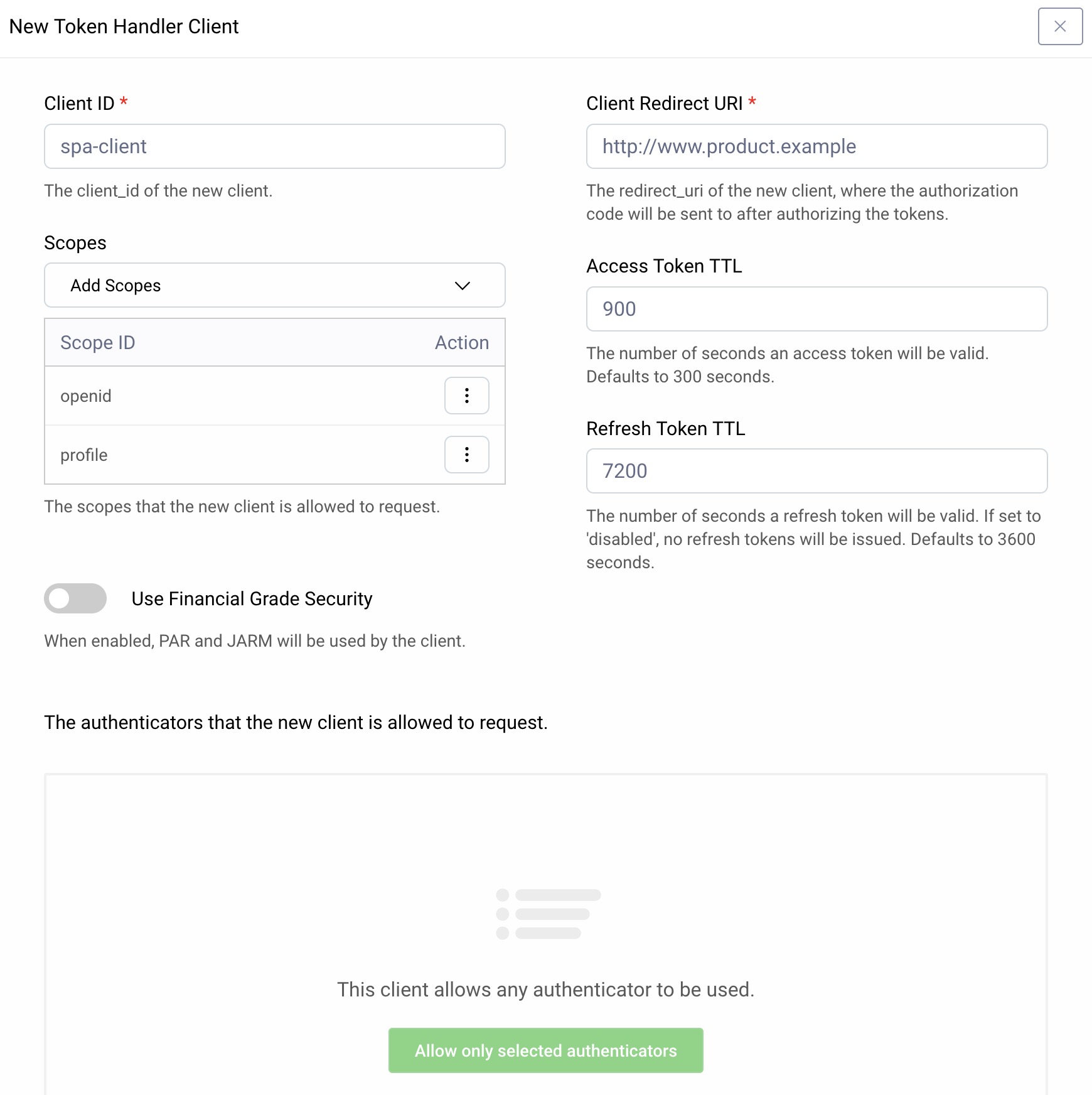Expand the Add Scopes dropdown

274,286
